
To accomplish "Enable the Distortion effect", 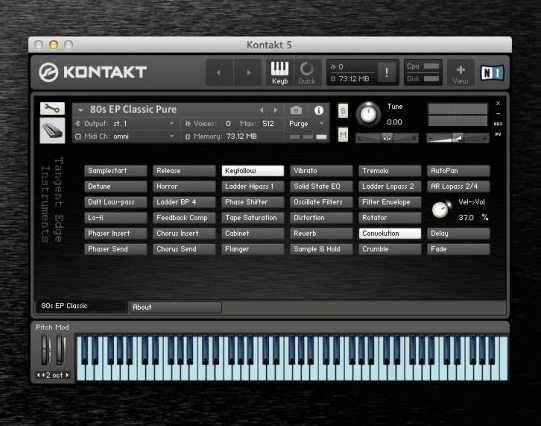I will pos(321,218).
